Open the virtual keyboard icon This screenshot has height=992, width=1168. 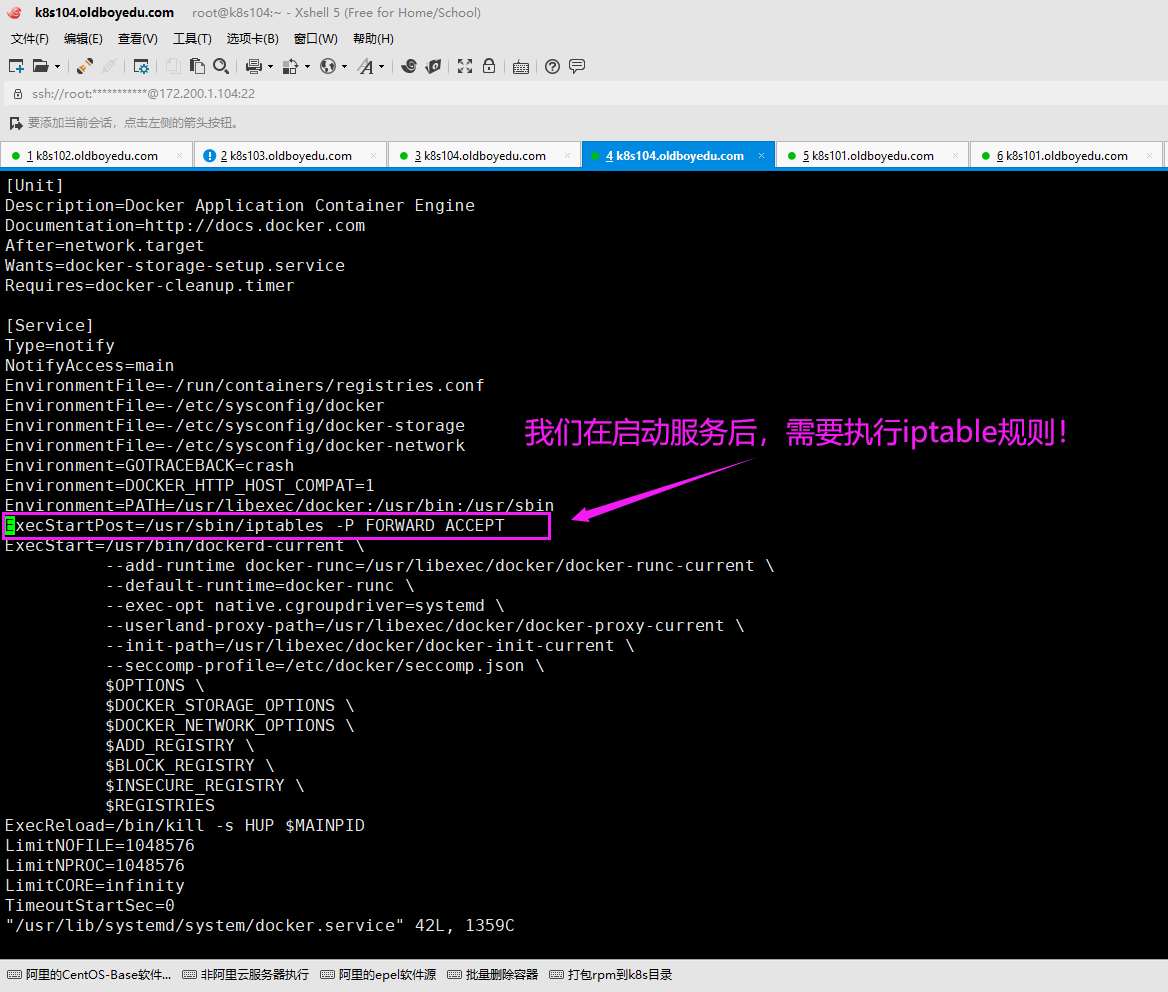pos(520,67)
